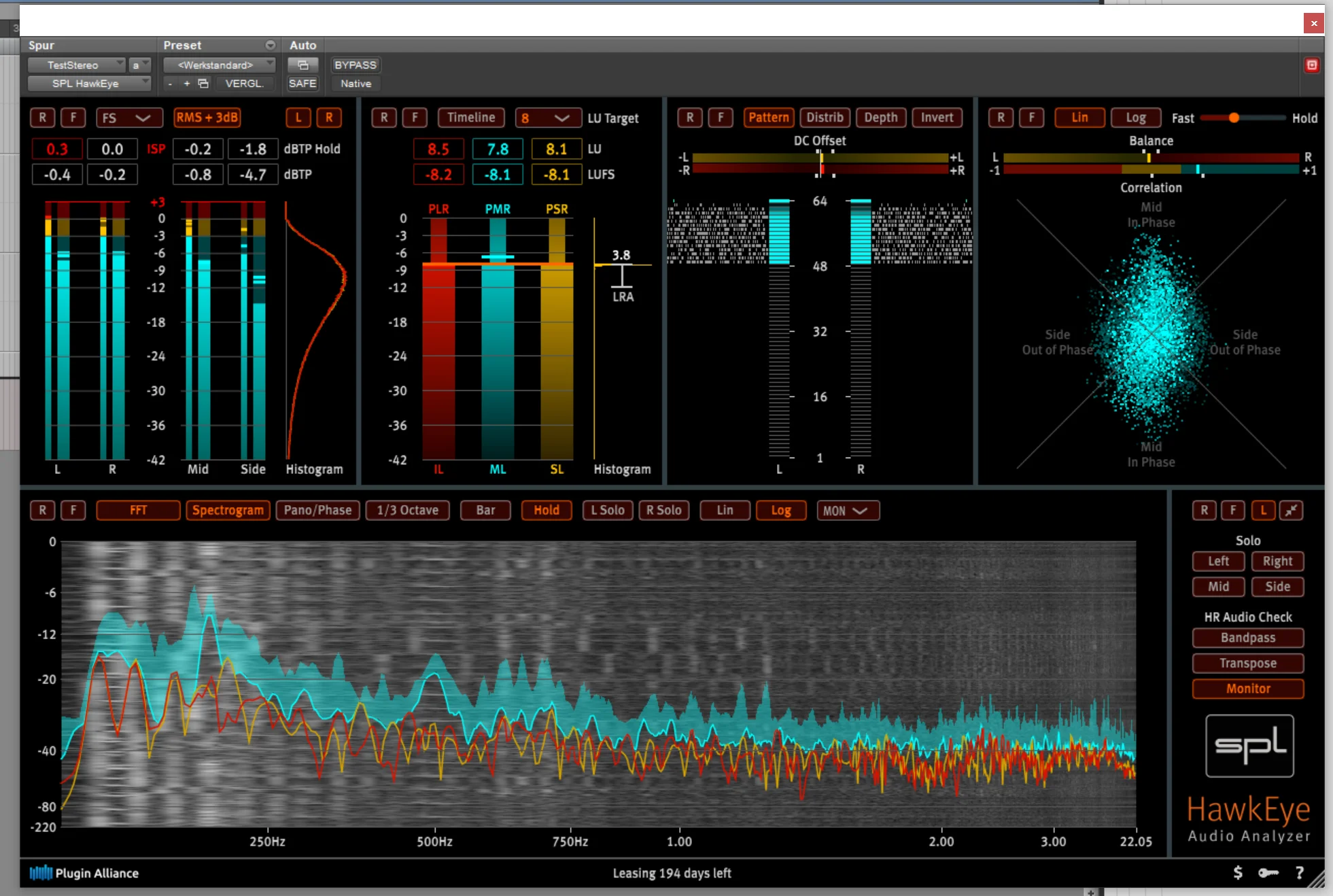Click the collapse arrows icon in Solo panel
The height and width of the screenshot is (896, 1333).
[x=1291, y=510]
